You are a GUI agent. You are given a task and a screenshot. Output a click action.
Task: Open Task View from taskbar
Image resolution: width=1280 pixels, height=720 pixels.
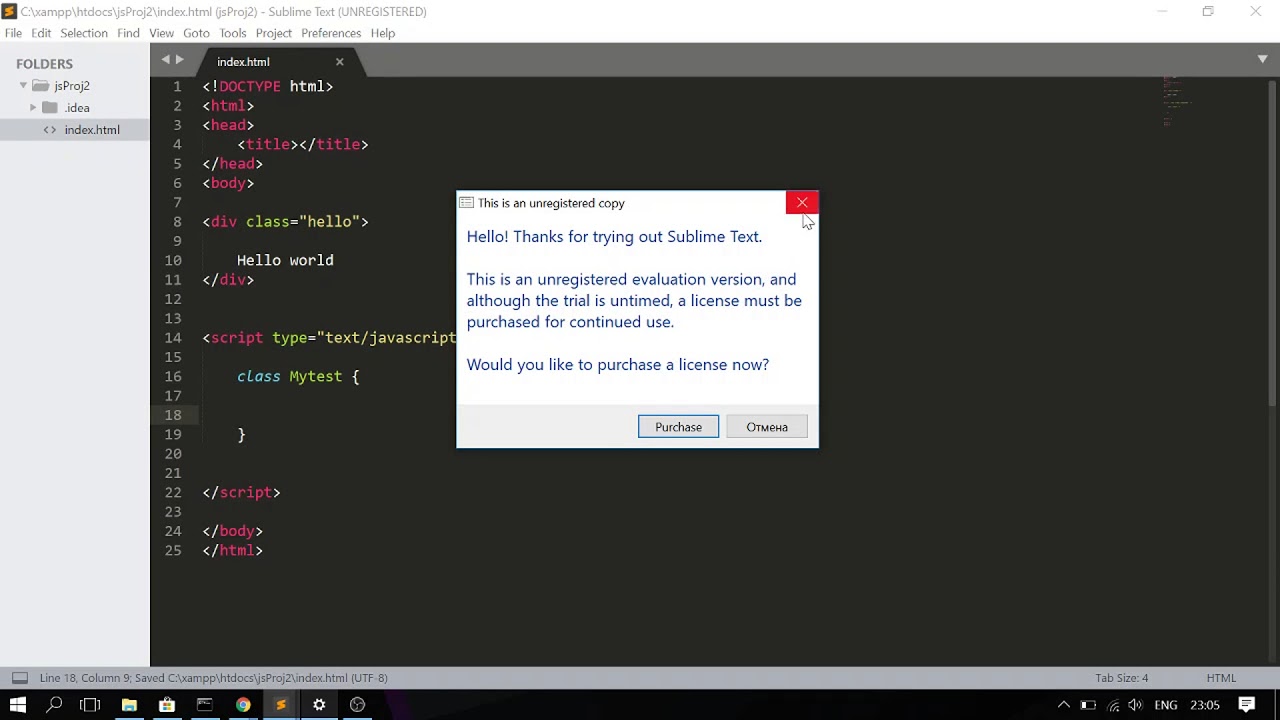coord(90,705)
